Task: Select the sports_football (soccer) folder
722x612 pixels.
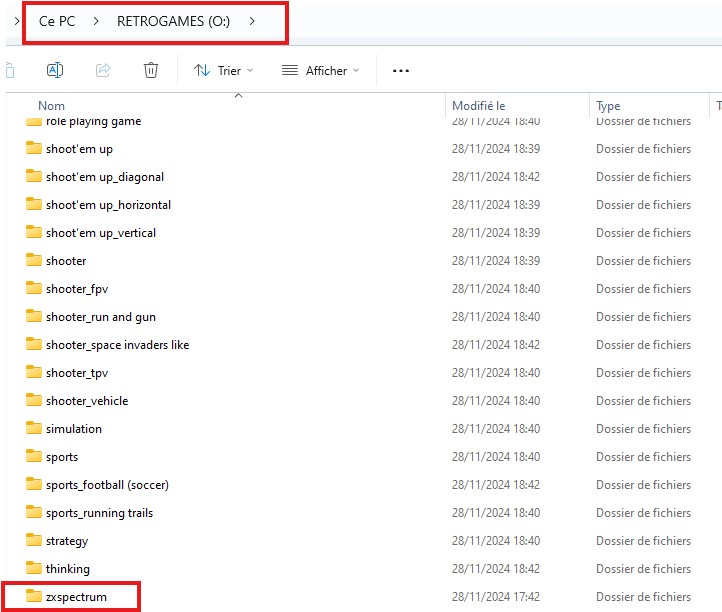Action: (x=107, y=485)
